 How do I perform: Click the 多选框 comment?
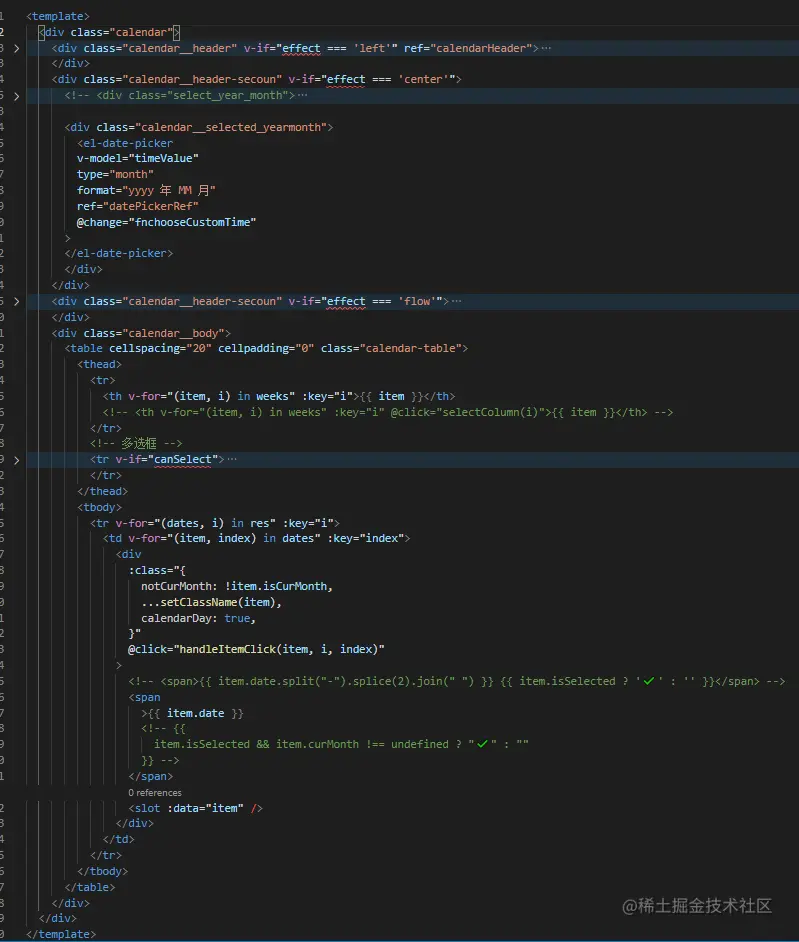point(136,443)
